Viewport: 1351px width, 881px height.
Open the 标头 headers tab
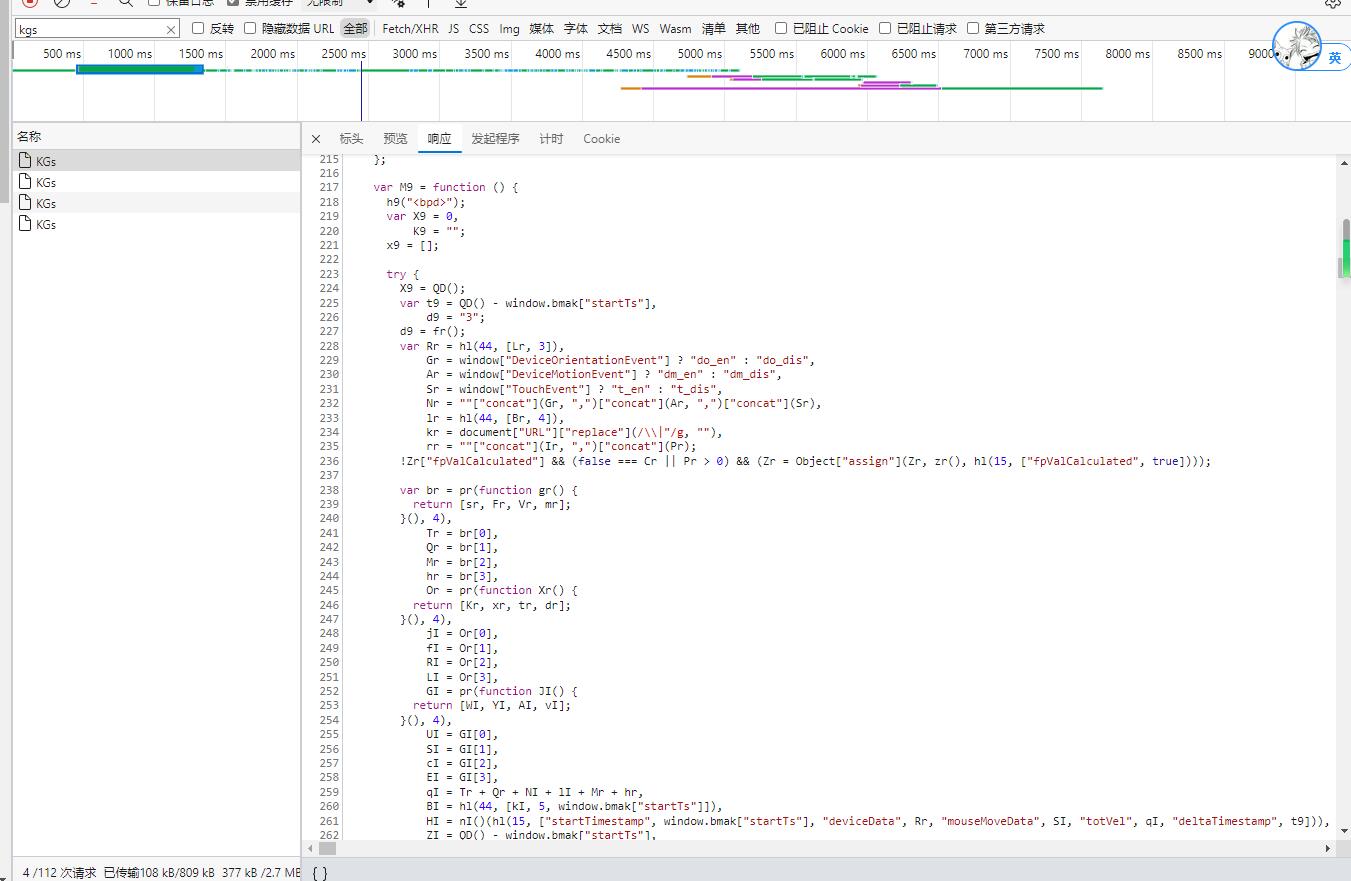pos(351,139)
